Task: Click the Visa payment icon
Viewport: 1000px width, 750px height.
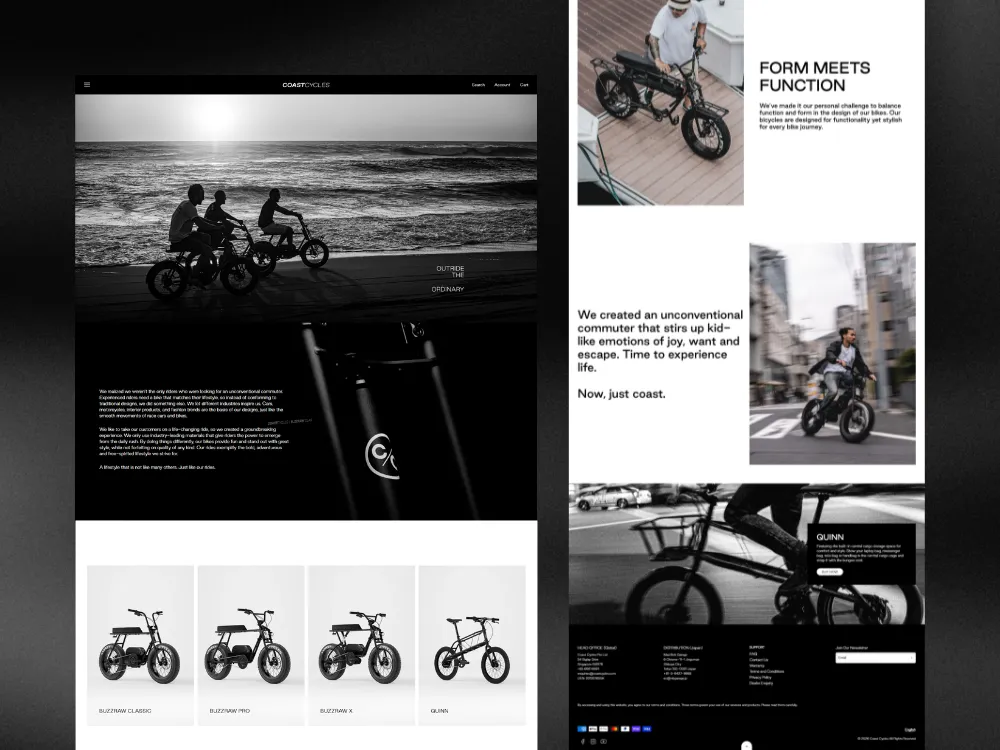Action: (647, 729)
